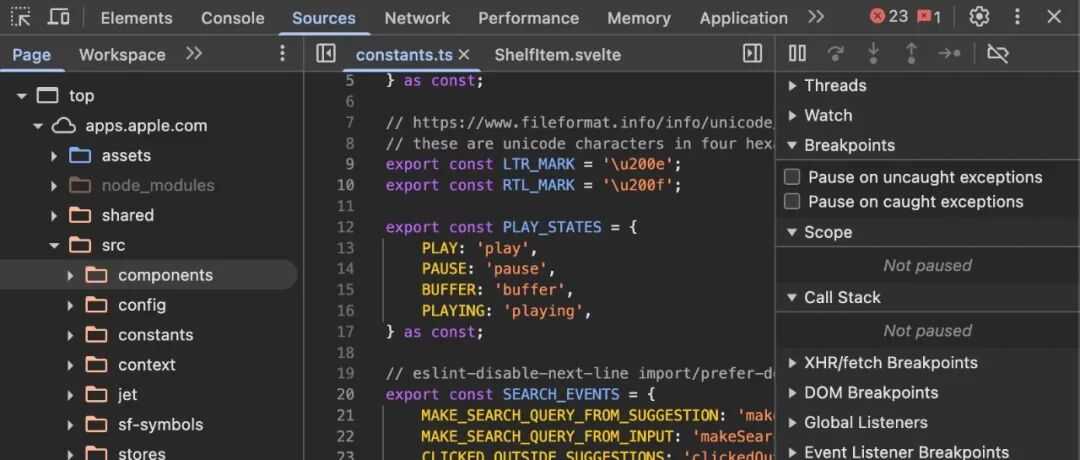
Task: Click the Step debugger icon
Action: (949, 54)
